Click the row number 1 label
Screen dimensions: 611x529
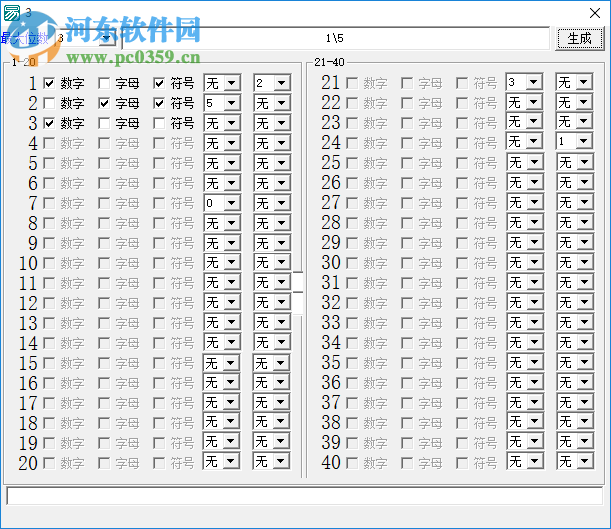32,83
